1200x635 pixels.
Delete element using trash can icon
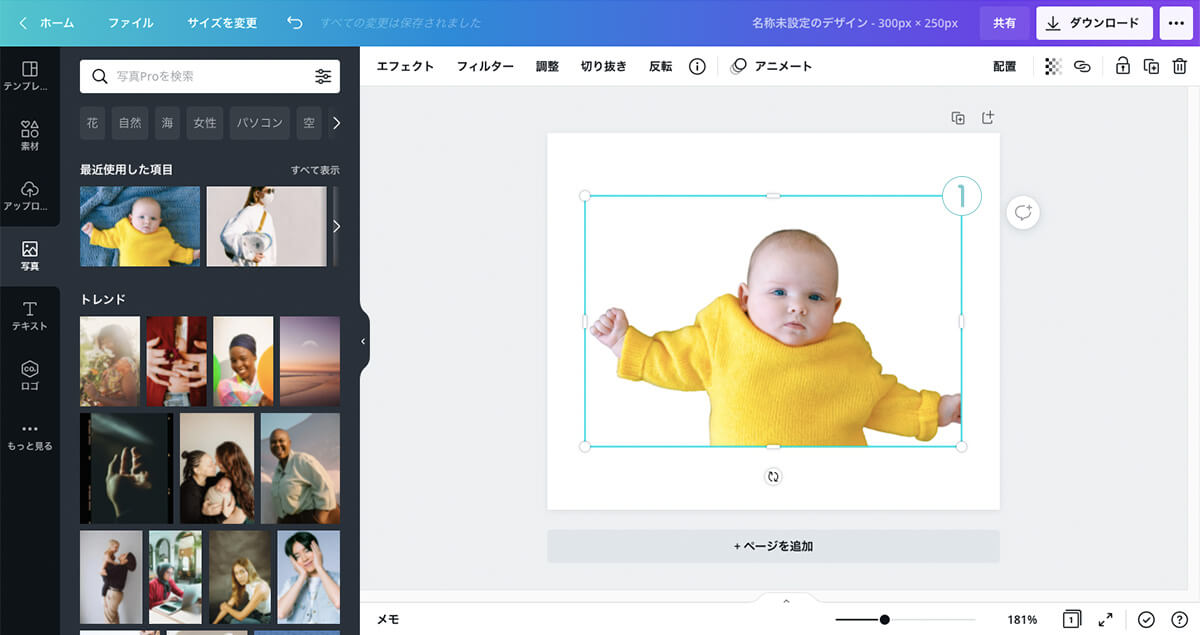pyautogui.click(x=1179, y=67)
